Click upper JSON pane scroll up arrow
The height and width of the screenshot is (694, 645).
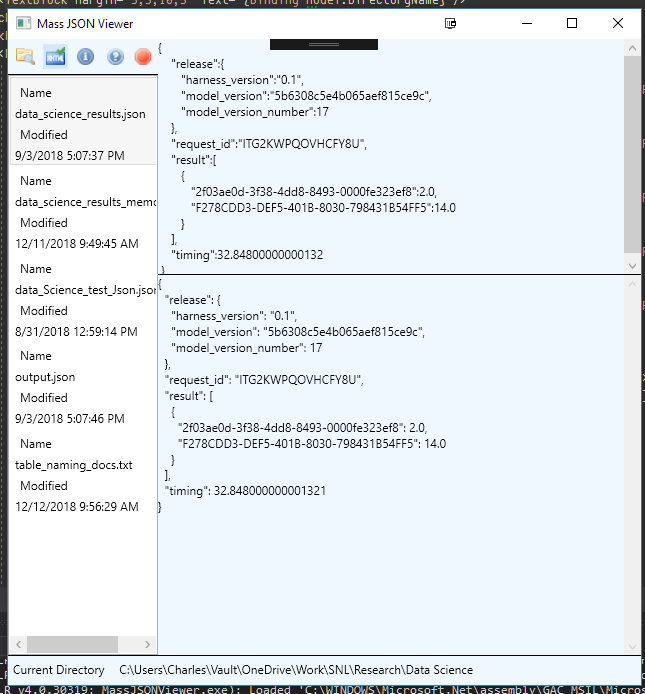pos(632,48)
